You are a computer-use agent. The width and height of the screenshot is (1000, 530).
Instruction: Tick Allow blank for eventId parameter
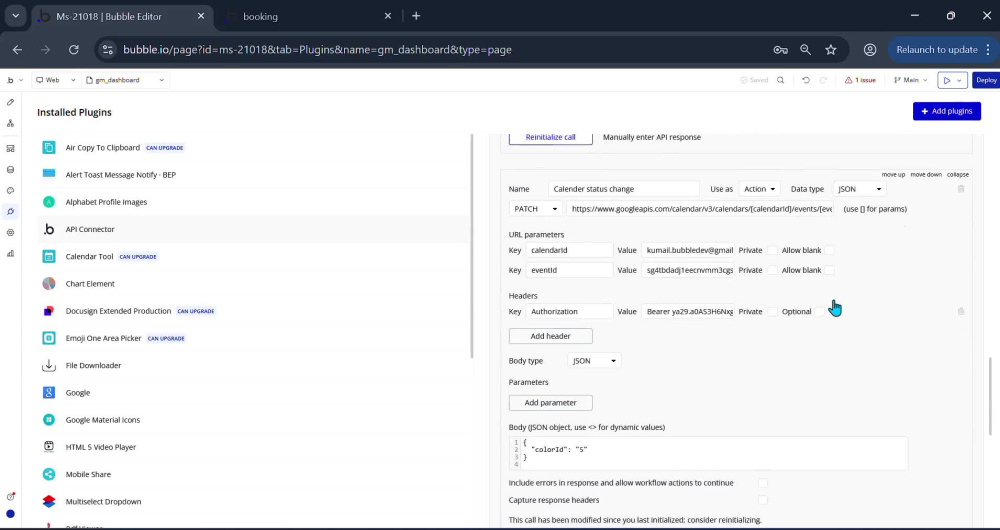(x=829, y=270)
